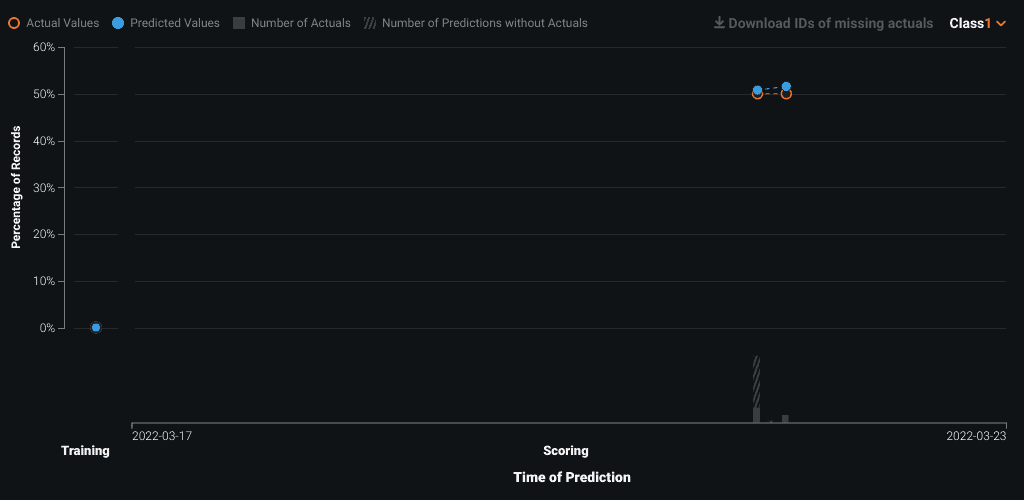The height and width of the screenshot is (500, 1024).
Task: Click the blue Predicted Values legend dot
Action: pyautogui.click(x=118, y=23)
